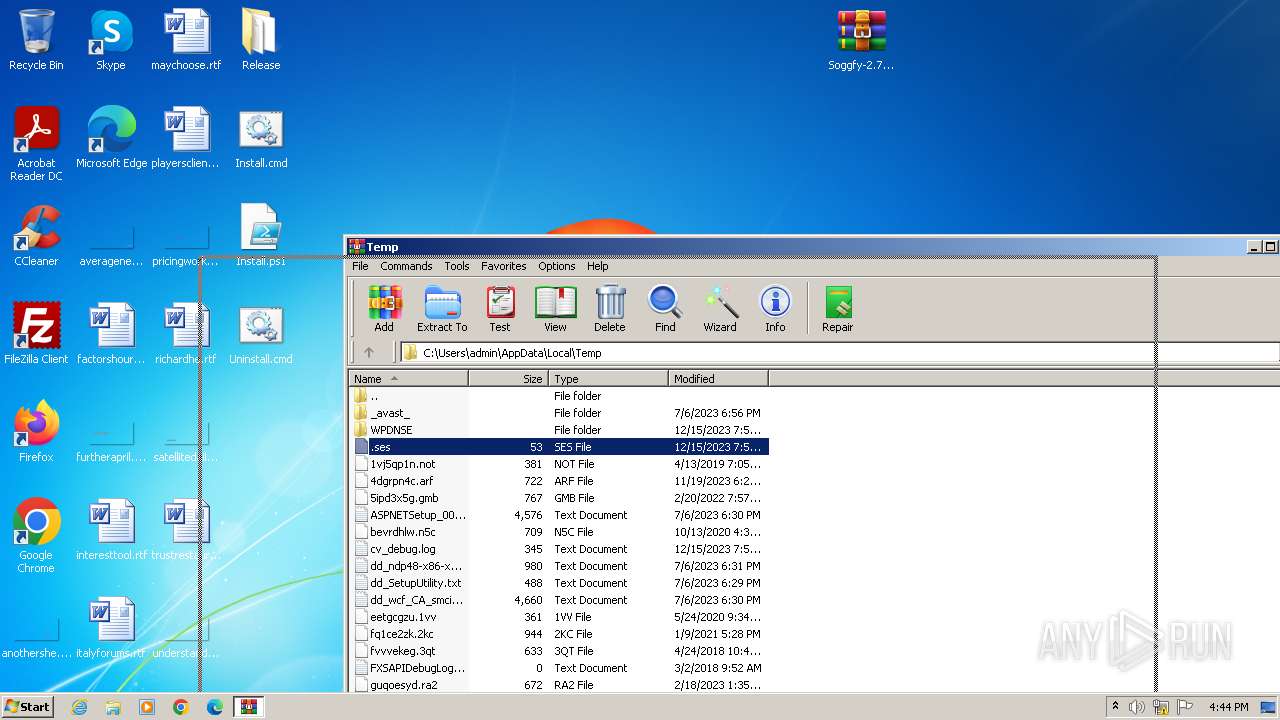Select file fvvvekeg.3qt
The height and width of the screenshot is (720, 1280).
click(x=558, y=651)
